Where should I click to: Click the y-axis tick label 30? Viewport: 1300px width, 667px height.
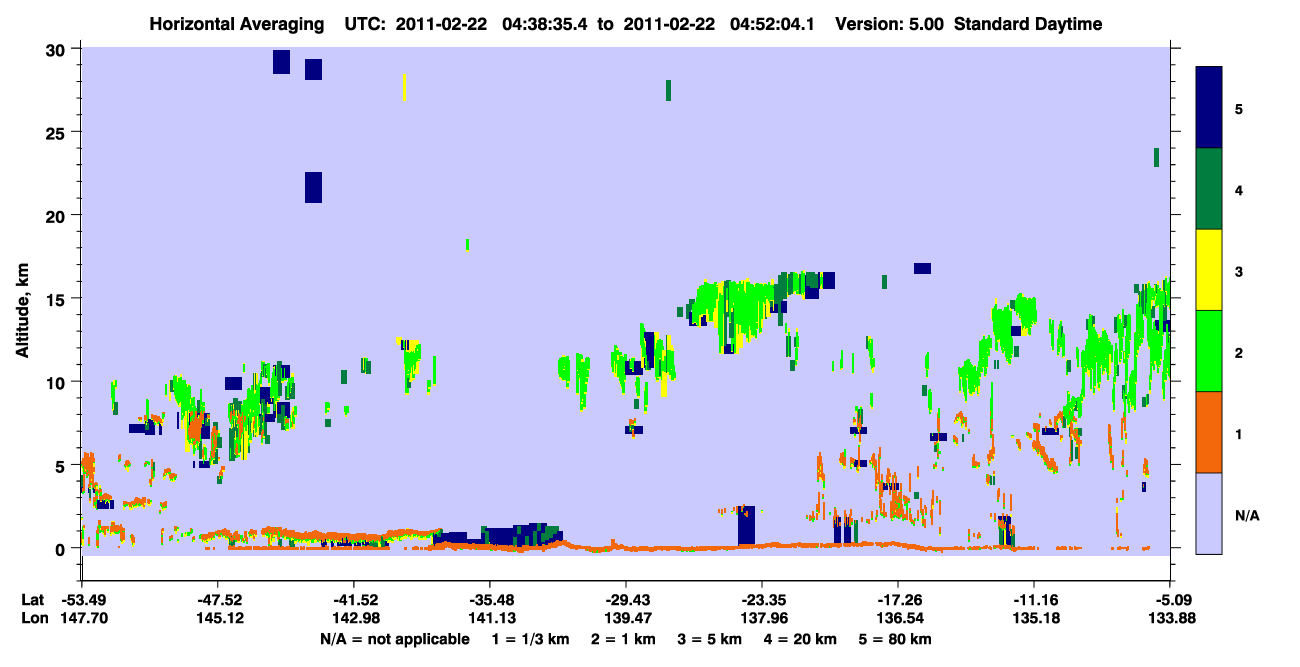(x=58, y=49)
